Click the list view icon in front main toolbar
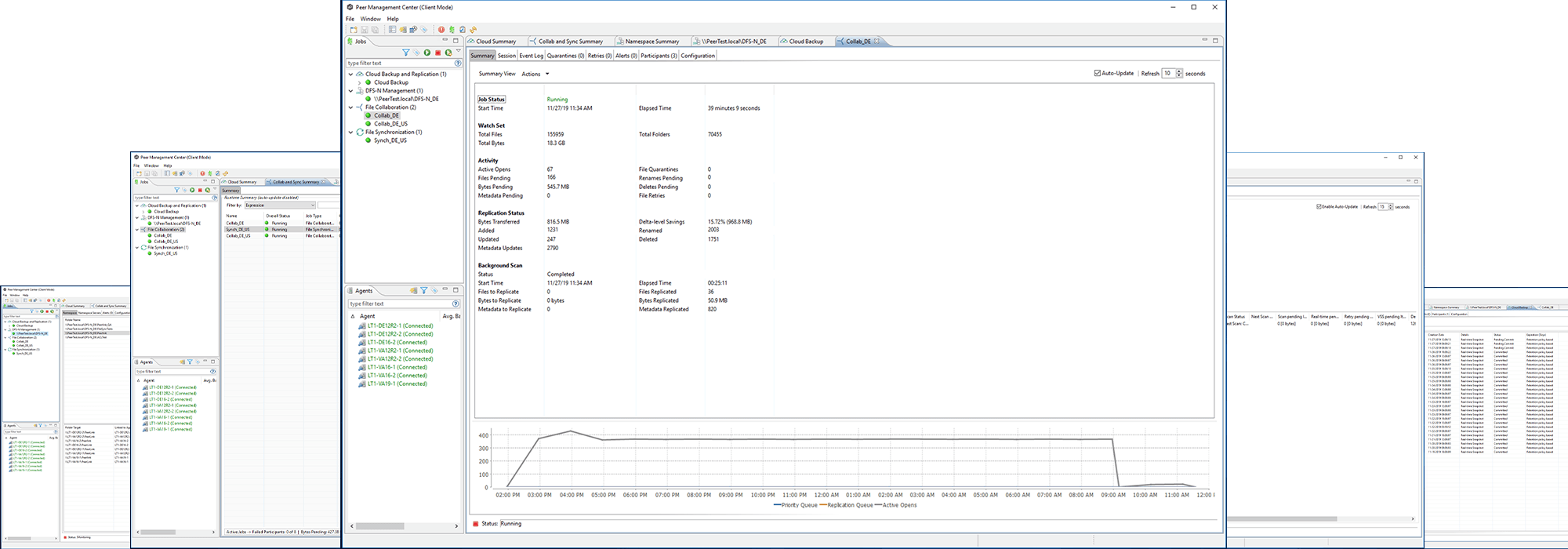 click(392, 30)
